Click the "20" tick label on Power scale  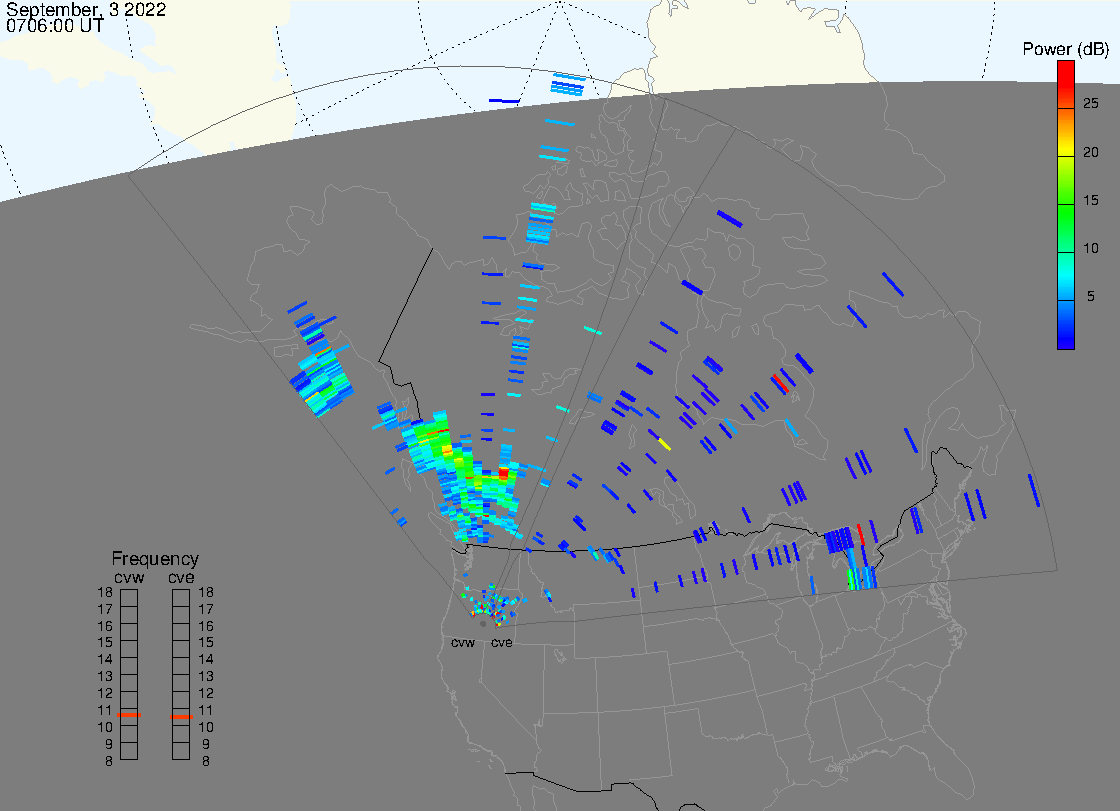pyautogui.click(x=1091, y=152)
